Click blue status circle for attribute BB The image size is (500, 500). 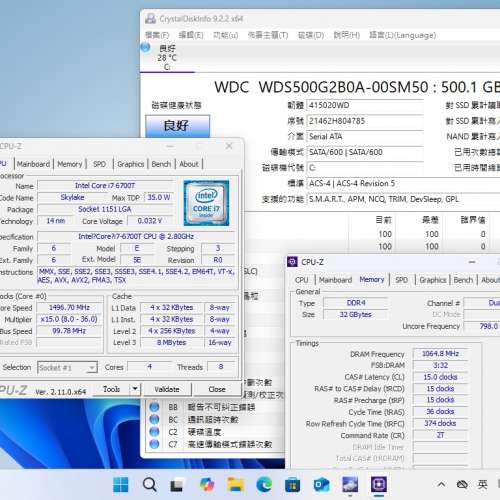(x=154, y=407)
